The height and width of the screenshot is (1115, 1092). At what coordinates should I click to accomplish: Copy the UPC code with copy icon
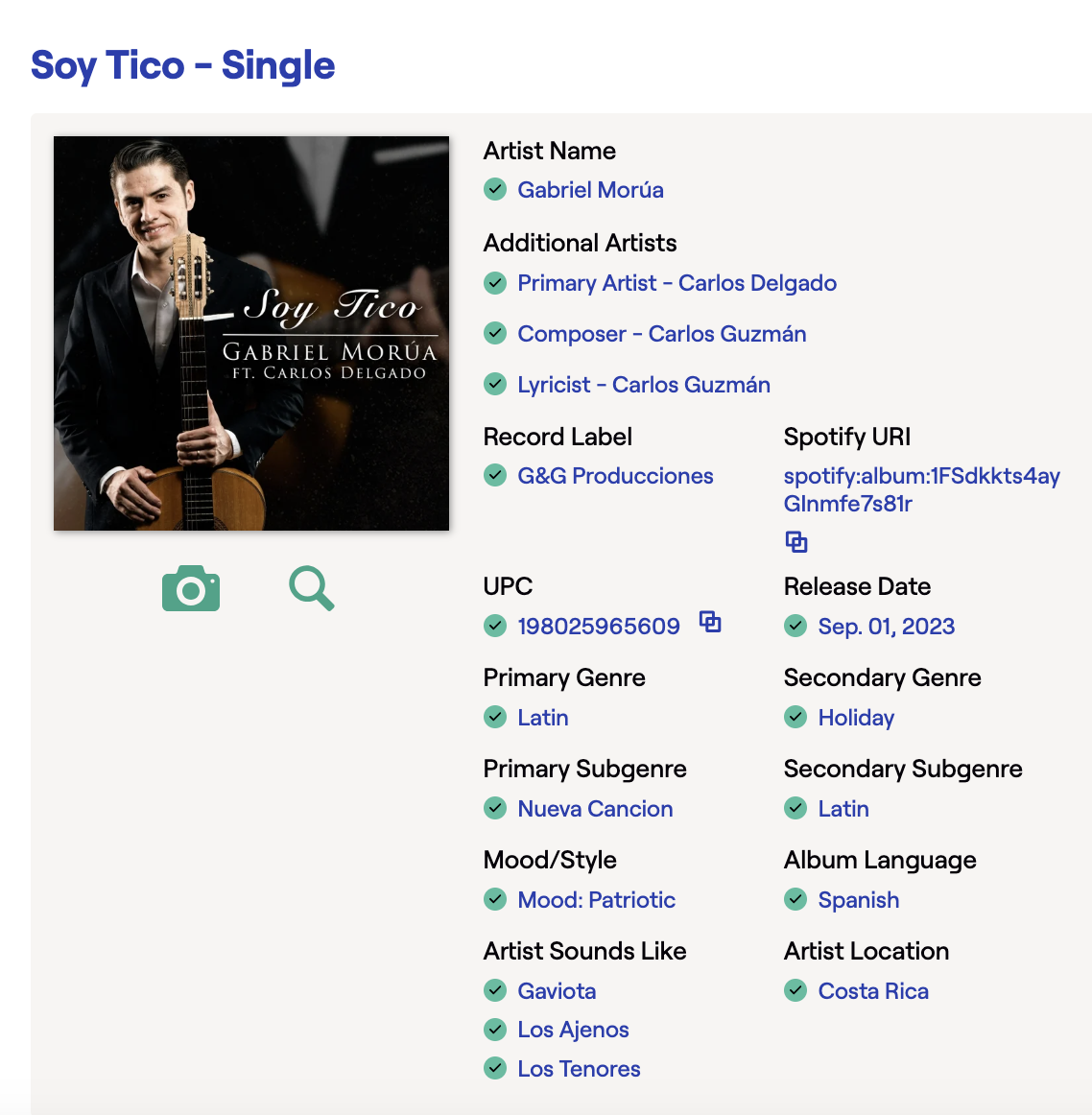coord(709,622)
